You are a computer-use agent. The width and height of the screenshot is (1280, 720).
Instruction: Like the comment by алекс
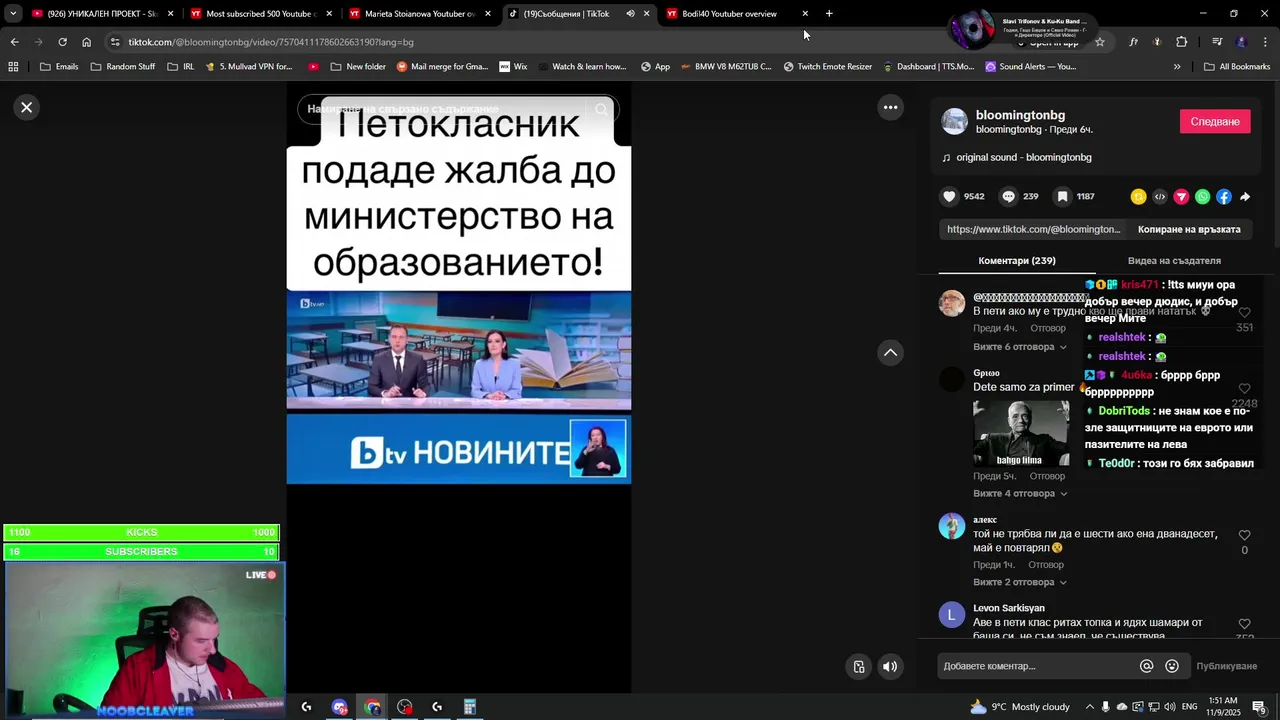click(1244, 536)
